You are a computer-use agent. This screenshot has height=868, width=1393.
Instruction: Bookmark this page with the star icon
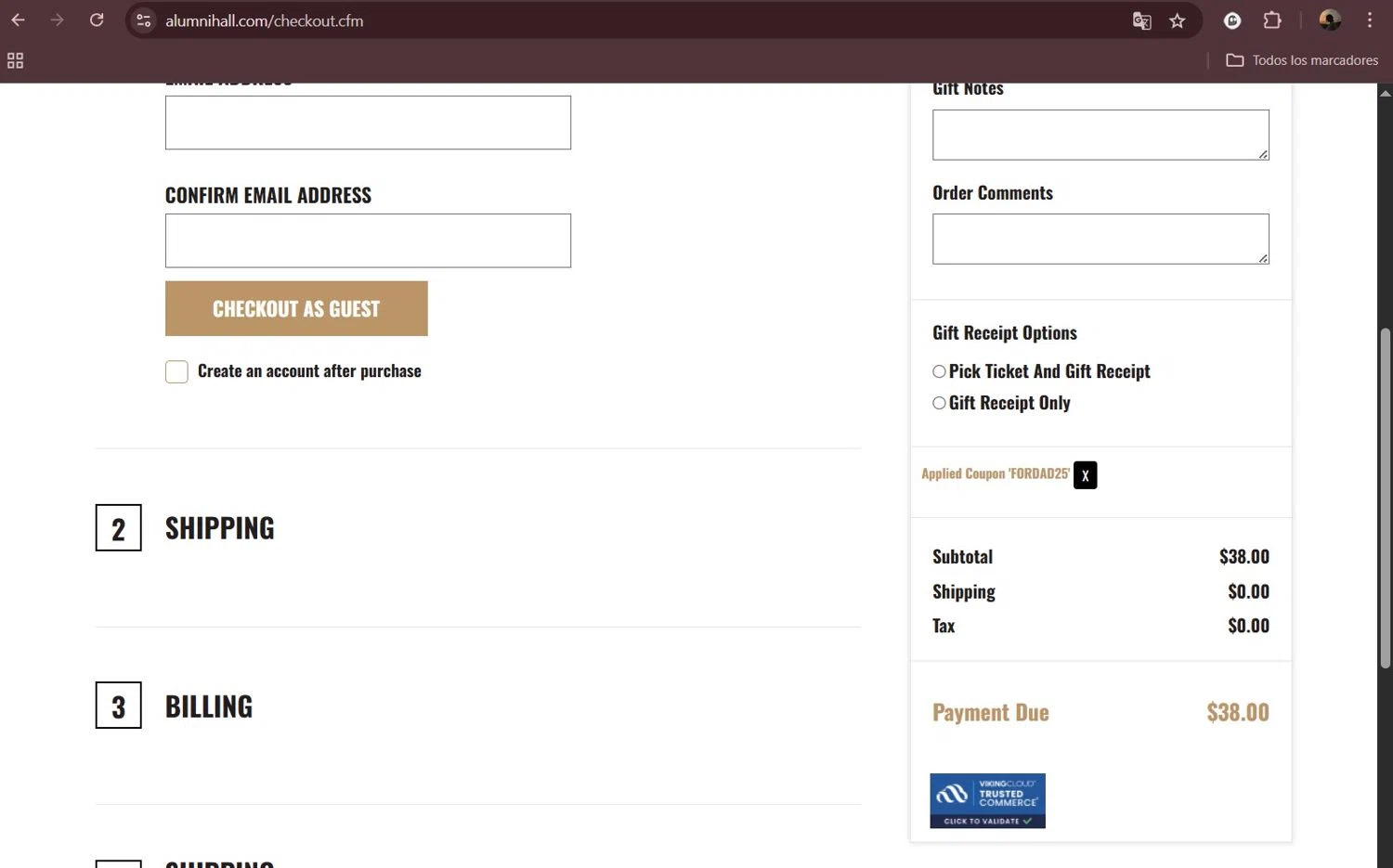1178,20
